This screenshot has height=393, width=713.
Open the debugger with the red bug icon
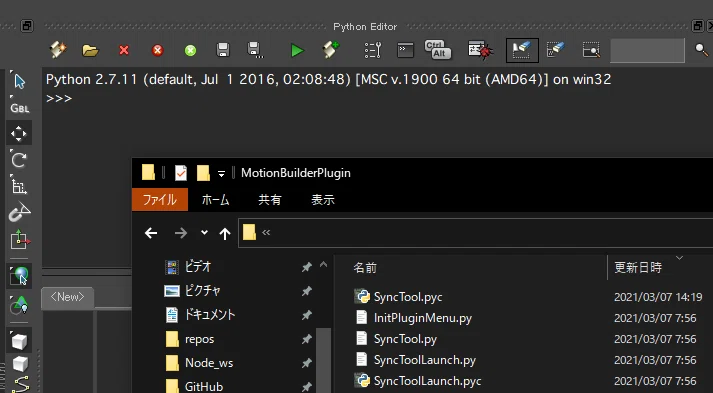coord(481,50)
